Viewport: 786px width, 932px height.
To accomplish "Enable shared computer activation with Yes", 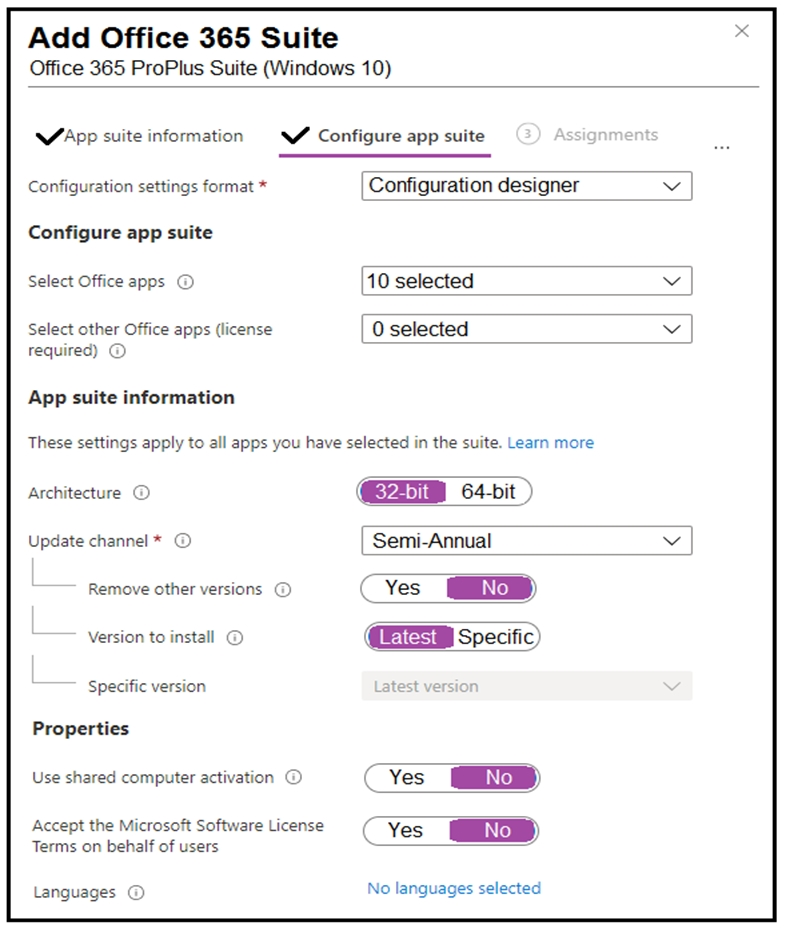I will [407, 777].
